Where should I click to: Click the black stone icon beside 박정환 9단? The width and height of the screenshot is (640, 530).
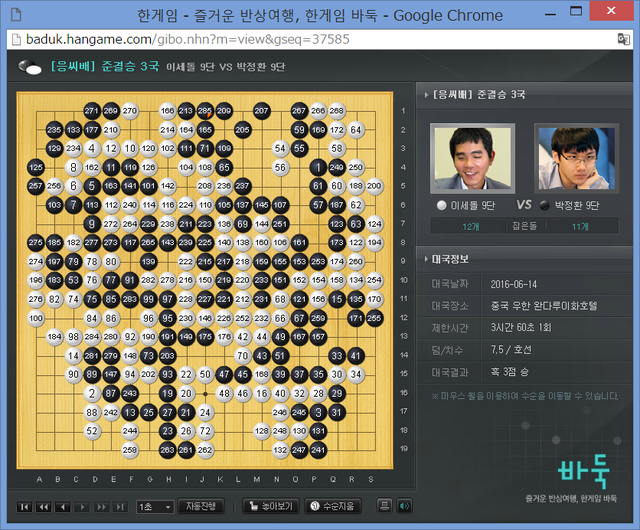pyautogui.click(x=544, y=206)
